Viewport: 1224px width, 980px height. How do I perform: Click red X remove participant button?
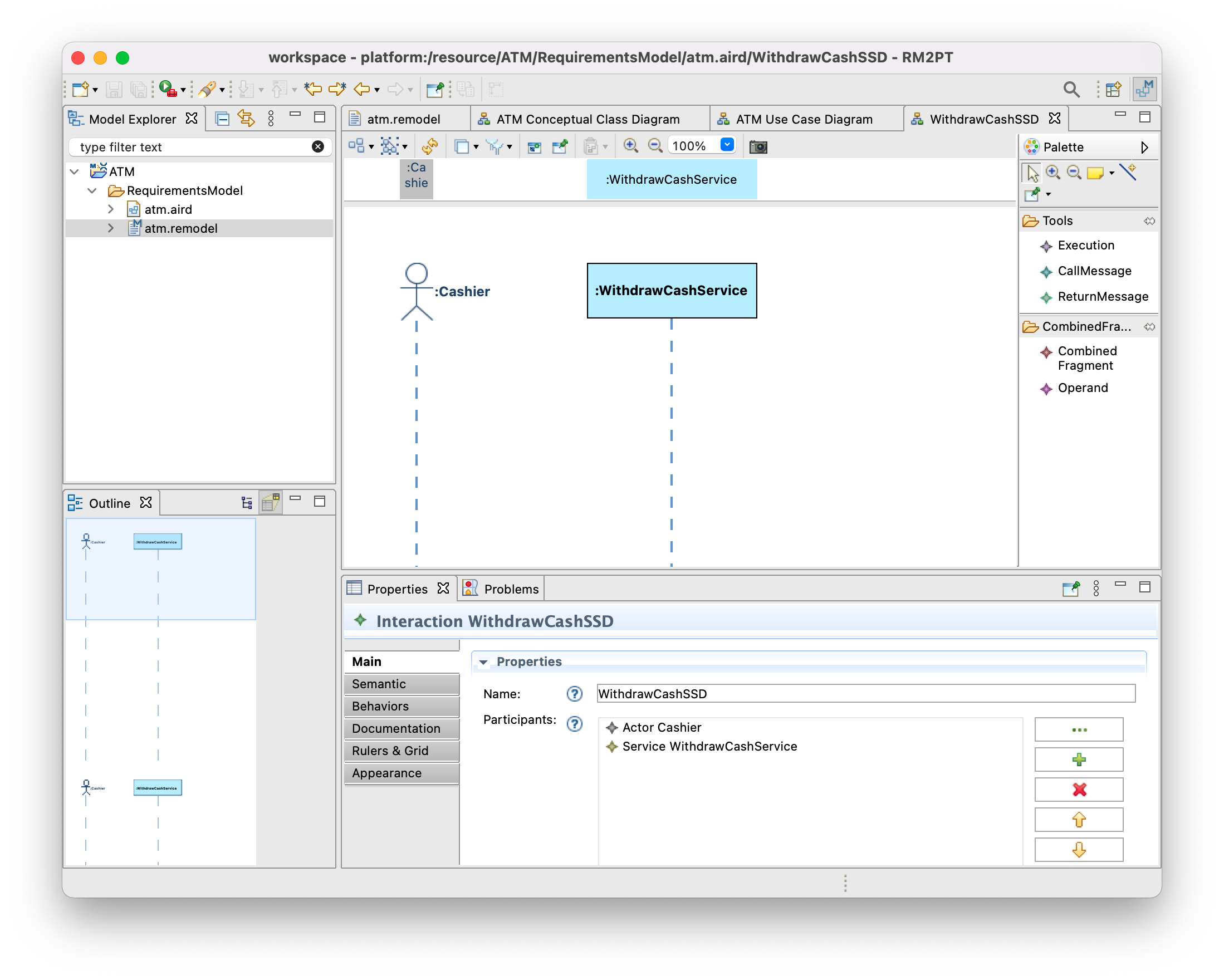1078,790
